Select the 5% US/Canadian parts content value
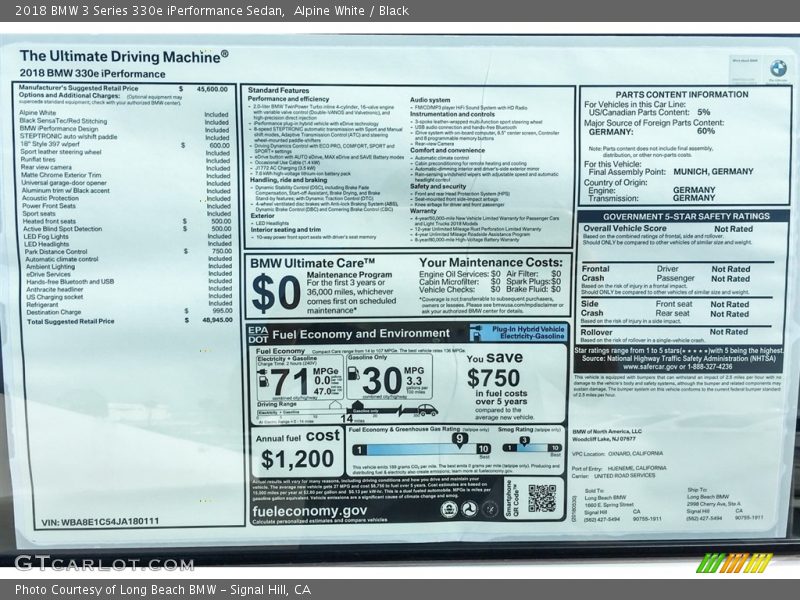Screen dimensions: 800x600 (x=704, y=112)
